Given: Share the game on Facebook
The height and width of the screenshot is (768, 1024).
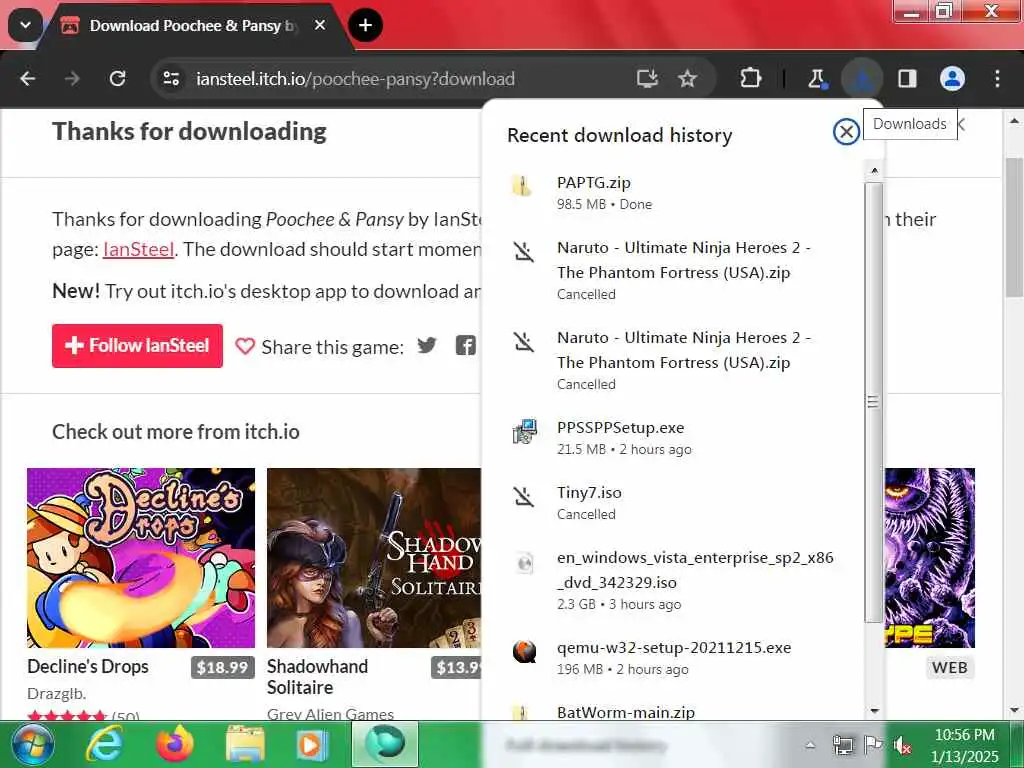Looking at the screenshot, I should [x=465, y=345].
